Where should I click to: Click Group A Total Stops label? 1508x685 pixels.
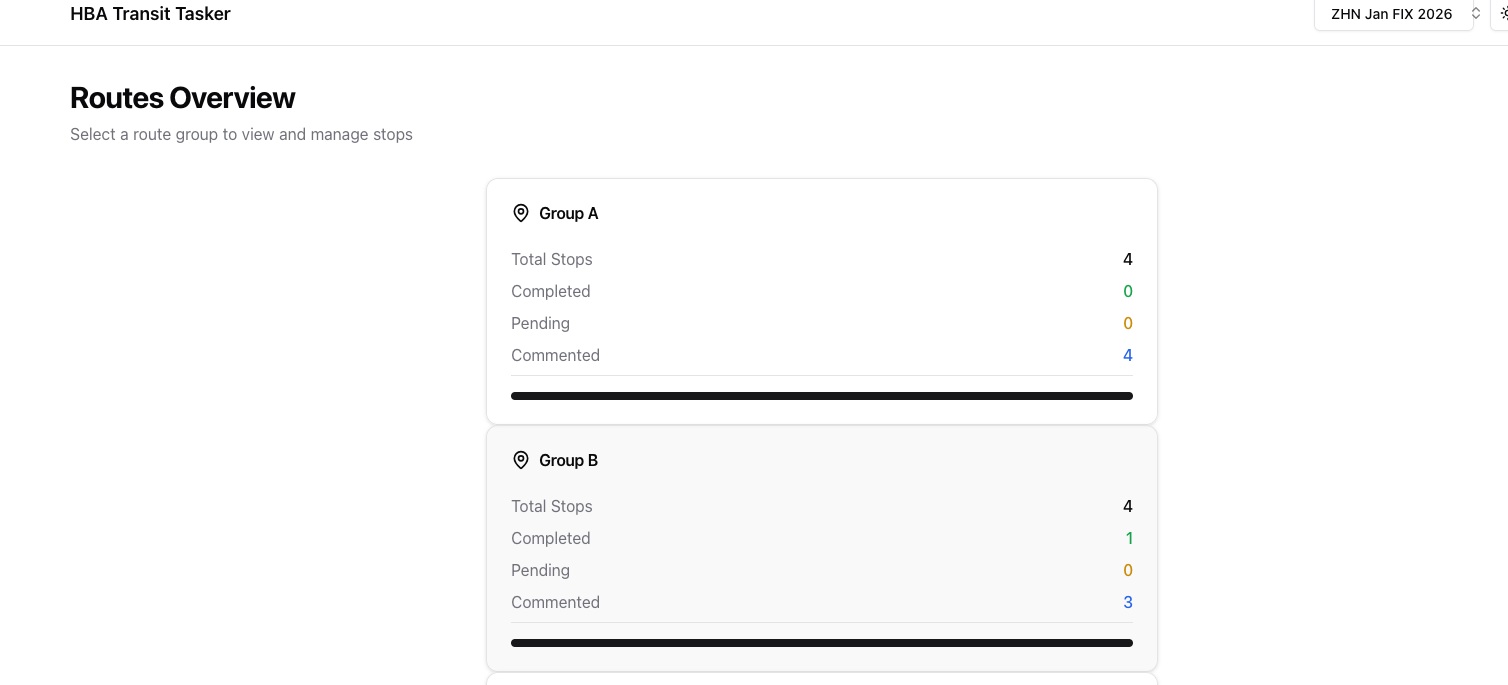click(551, 259)
